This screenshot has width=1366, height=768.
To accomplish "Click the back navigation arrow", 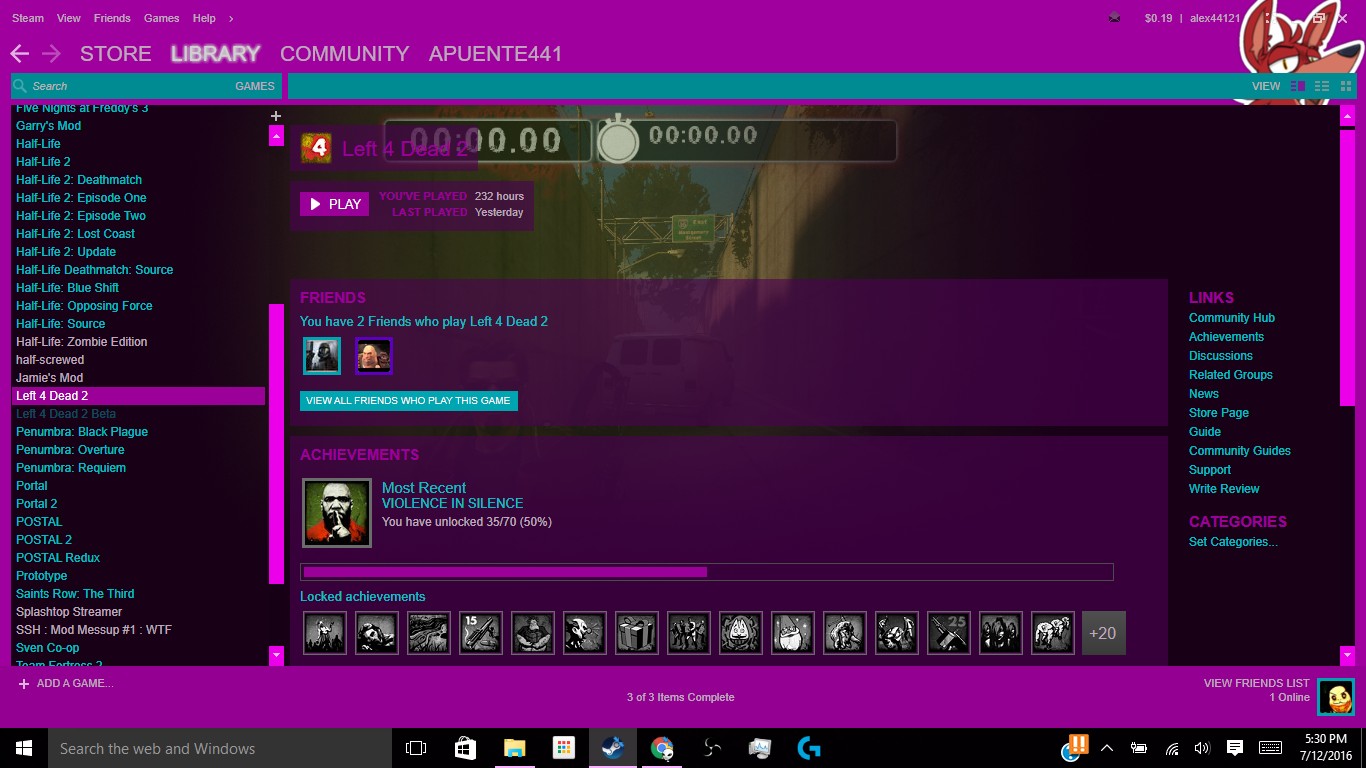I will click(x=18, y=53).
